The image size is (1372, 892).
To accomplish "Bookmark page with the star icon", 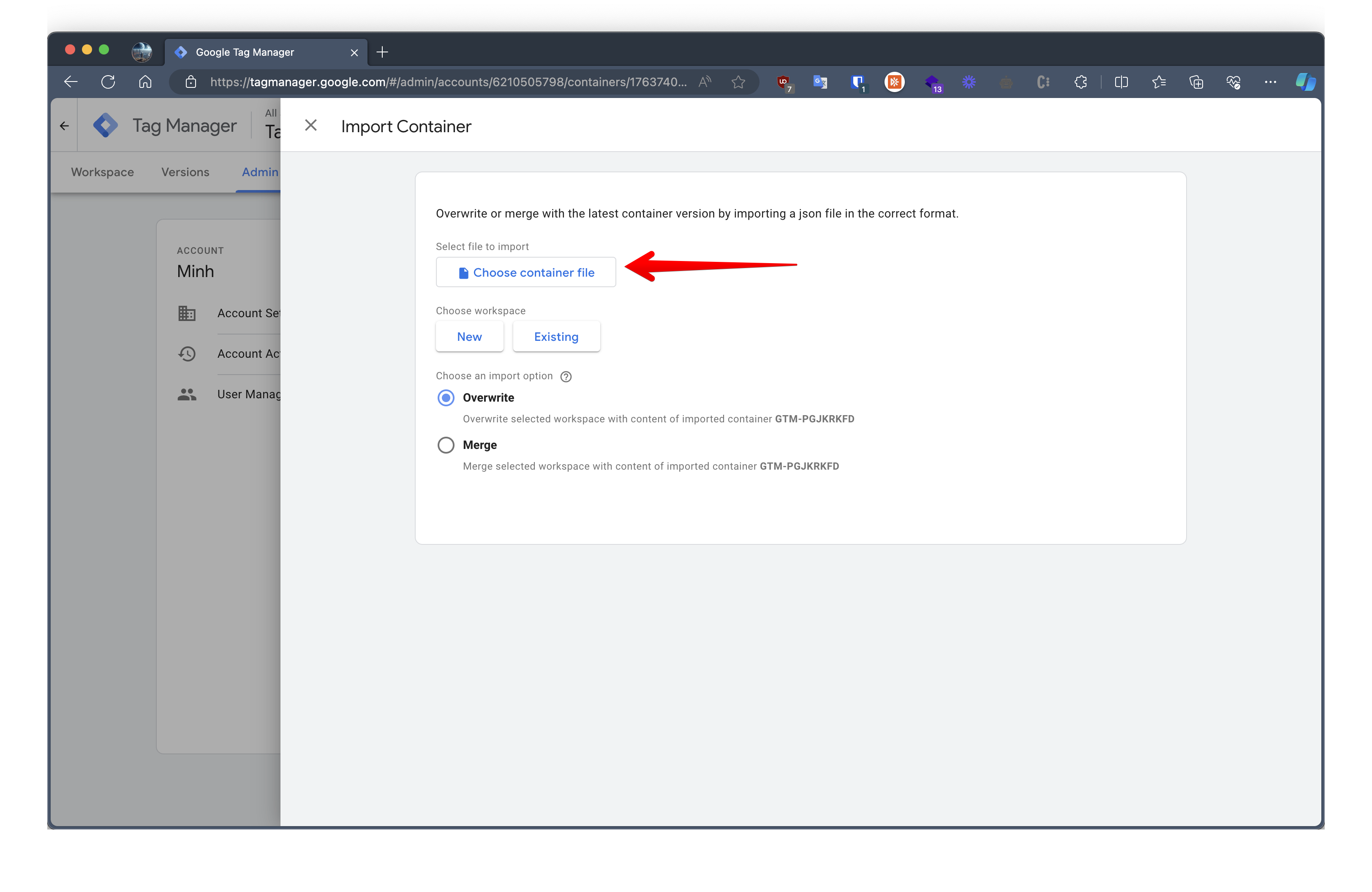I will (738, 82).
